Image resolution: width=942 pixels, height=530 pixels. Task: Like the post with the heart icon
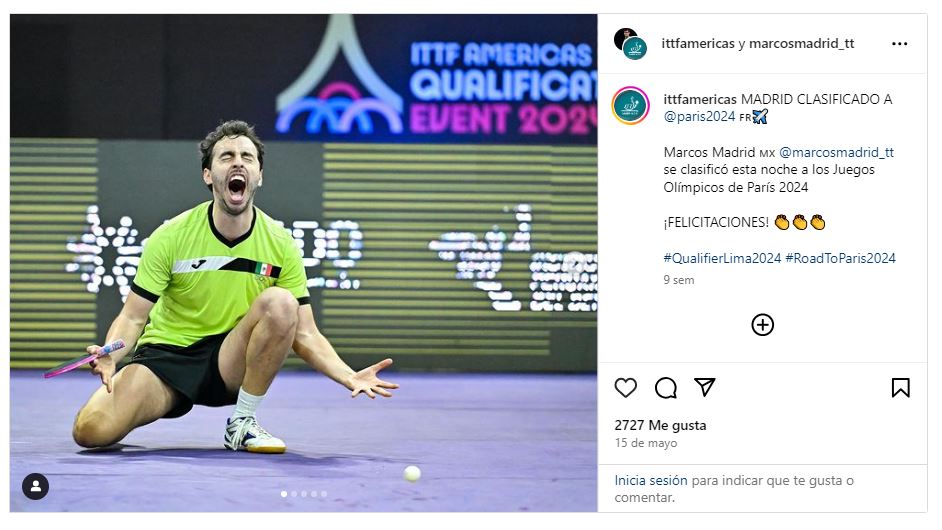click(625, 388)
